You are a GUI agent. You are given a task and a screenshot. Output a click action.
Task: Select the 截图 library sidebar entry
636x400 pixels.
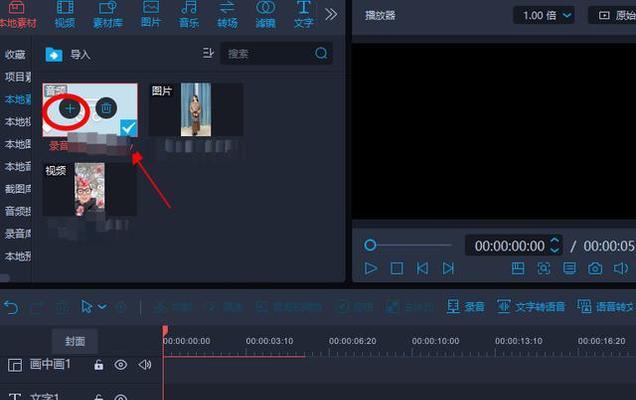[17, 189]
